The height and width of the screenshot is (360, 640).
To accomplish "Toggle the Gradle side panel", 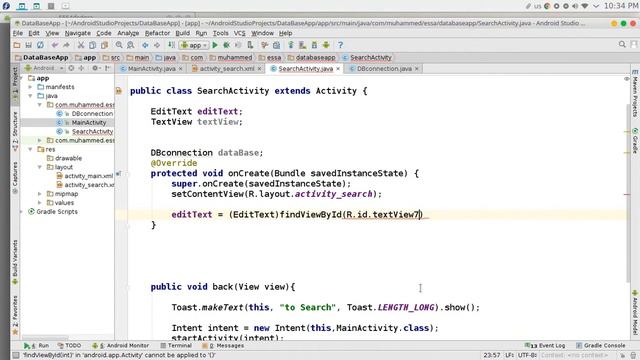I will tap(635, 141).
